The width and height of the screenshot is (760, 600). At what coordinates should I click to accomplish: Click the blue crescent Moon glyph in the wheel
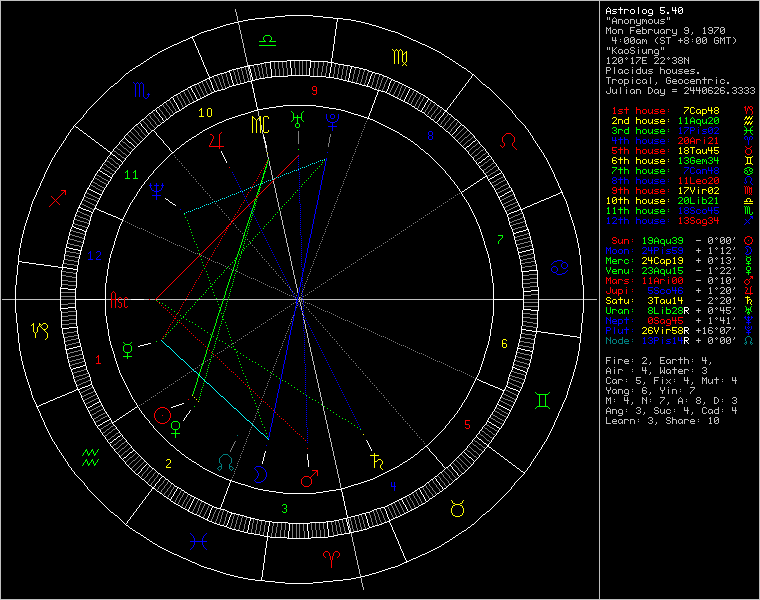[x=260, y=474]
